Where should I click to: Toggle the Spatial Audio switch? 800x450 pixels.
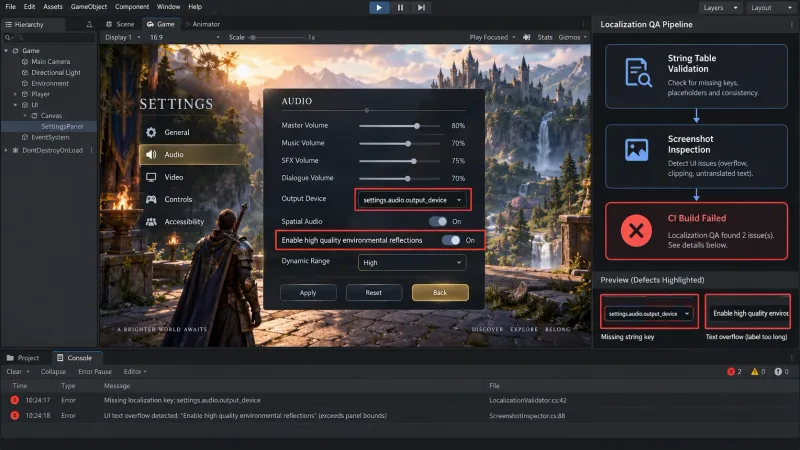click(438, 221)
